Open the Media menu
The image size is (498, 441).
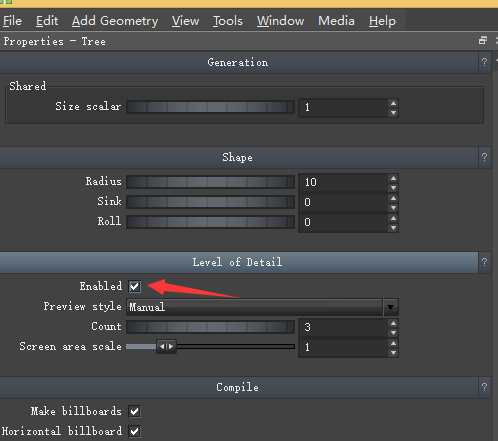336,21
